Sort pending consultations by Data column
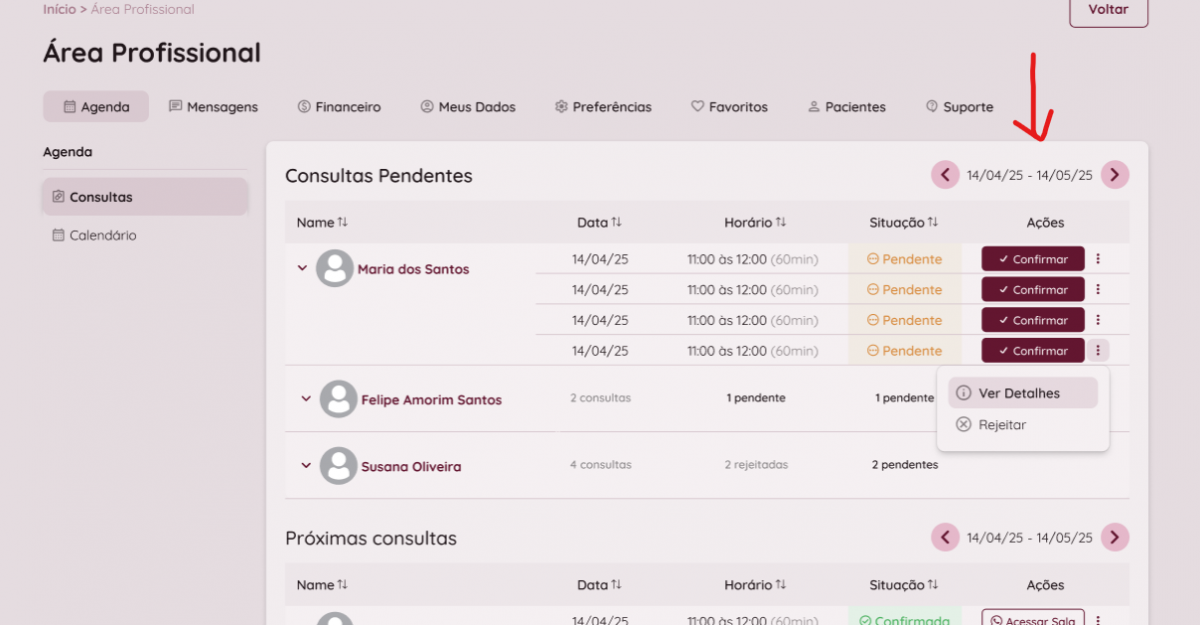The width and height of the screenshot is (1200, 625). 599,222
